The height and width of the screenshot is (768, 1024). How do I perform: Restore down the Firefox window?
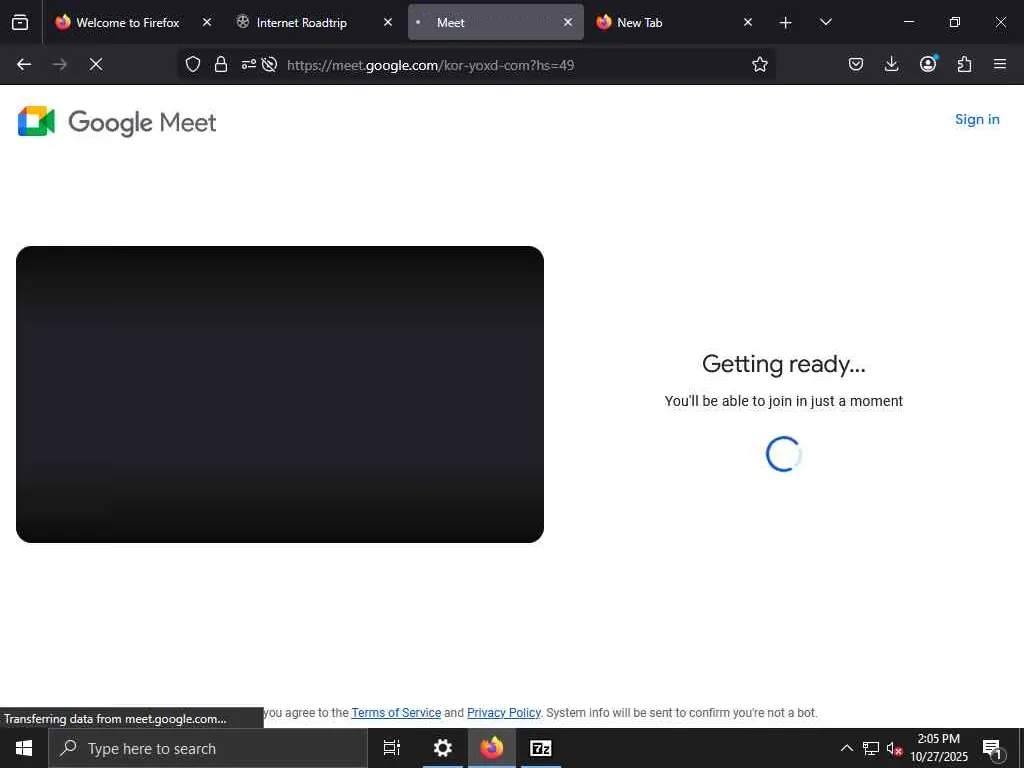click(955, 22)
